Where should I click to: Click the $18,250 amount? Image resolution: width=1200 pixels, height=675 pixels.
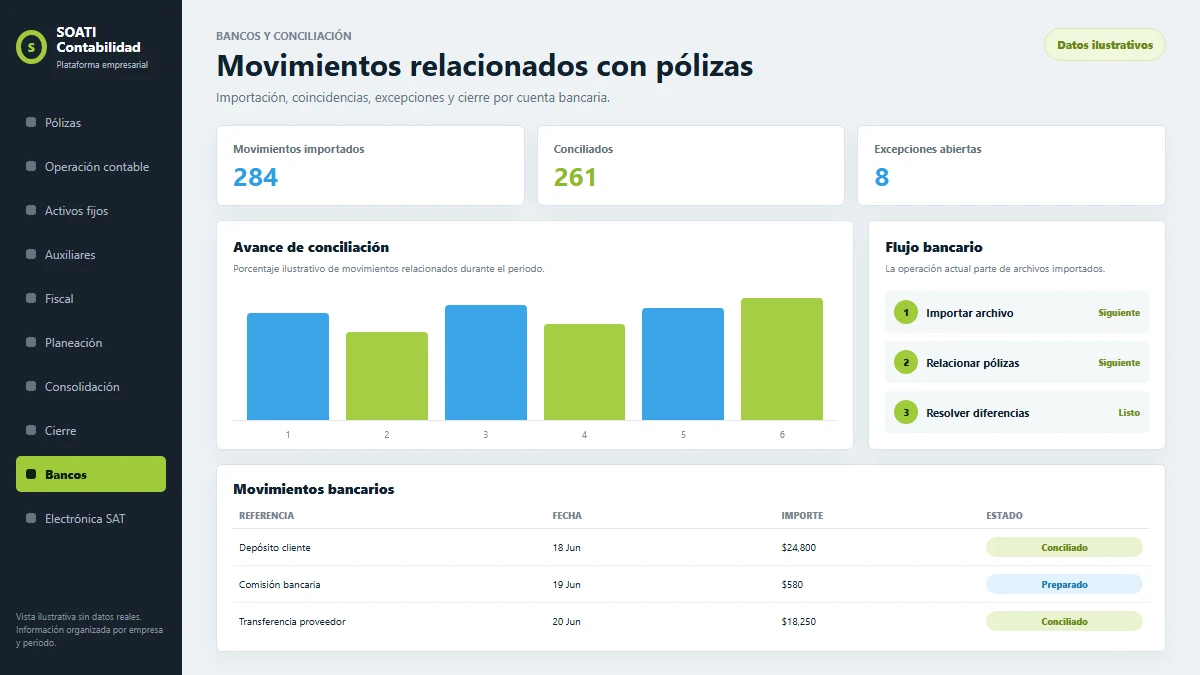798,622
